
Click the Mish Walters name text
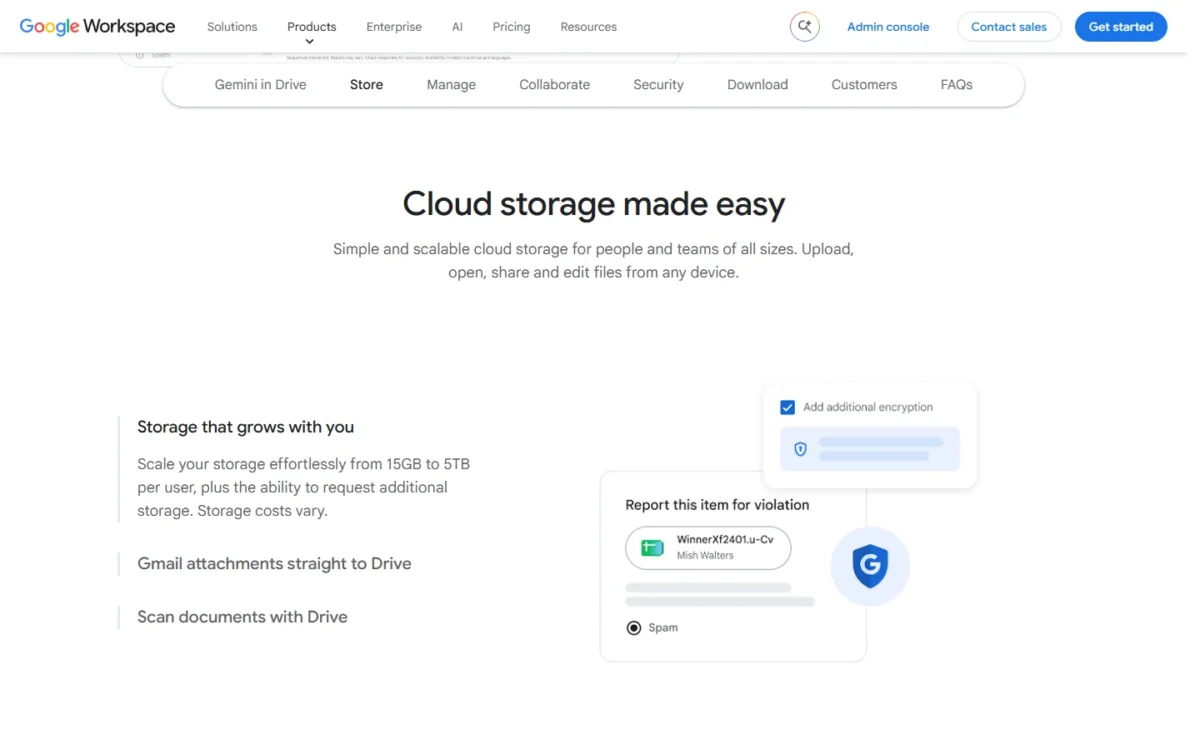pos(705,556)
